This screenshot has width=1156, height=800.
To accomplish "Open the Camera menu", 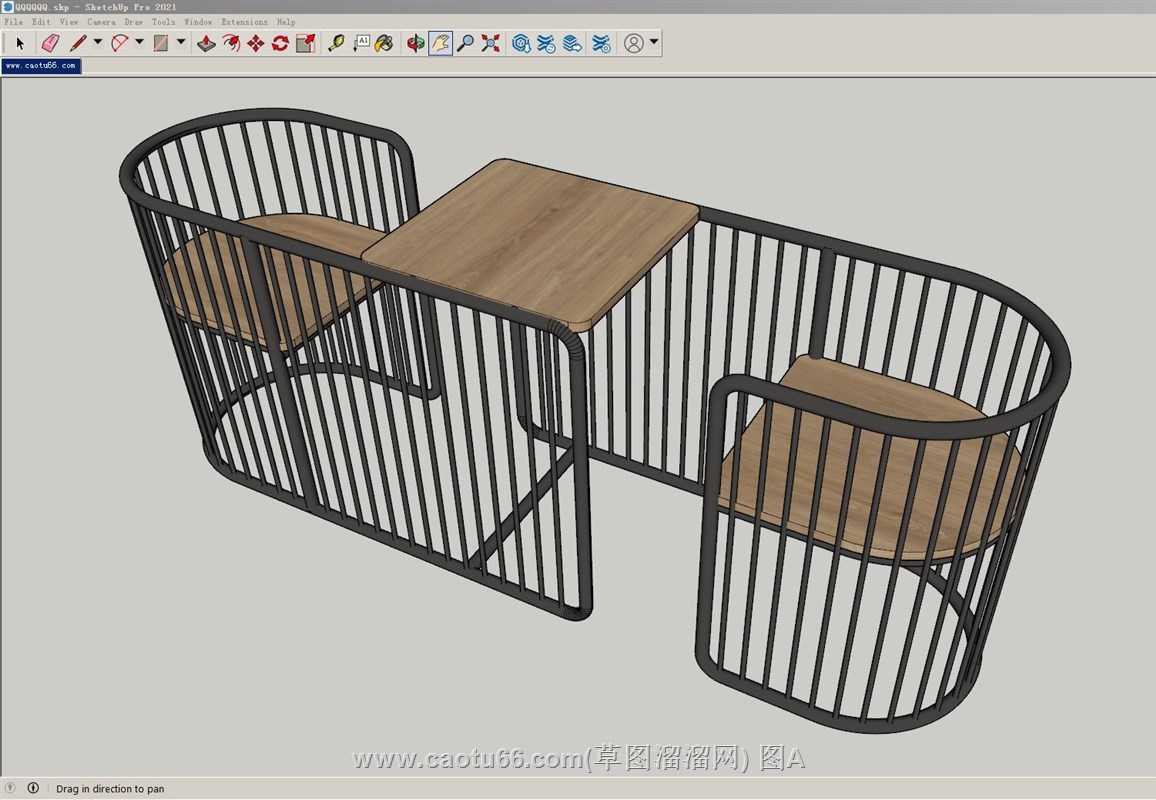I will [101, 21].
